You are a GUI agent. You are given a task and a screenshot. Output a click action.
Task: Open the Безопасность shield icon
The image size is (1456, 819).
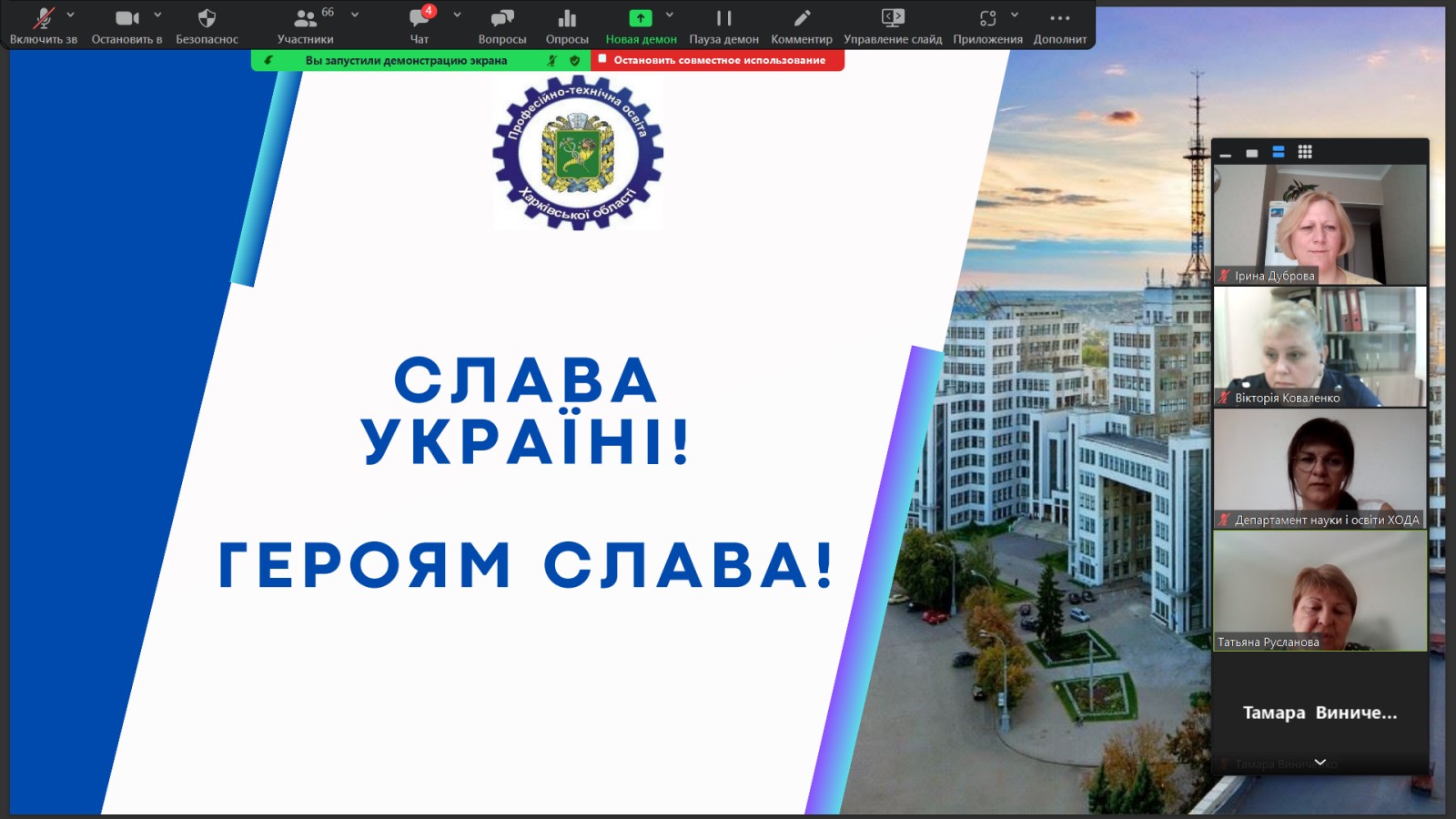[207, 25]
